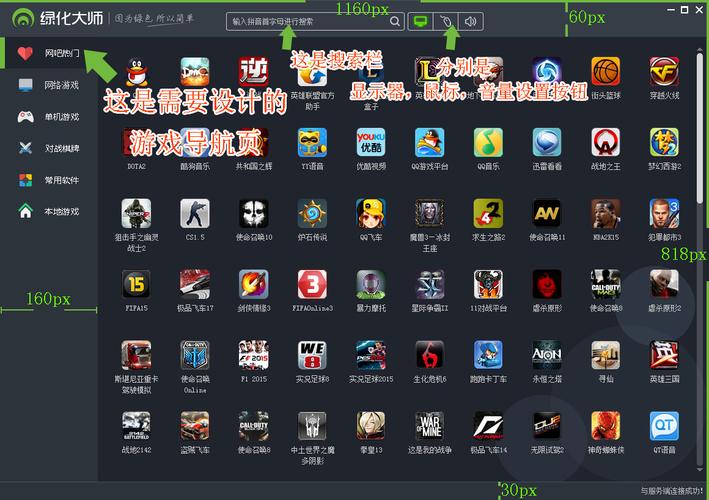Launch 狙击手之幽灵战士2 game icon
Image resolution: width=709 pixels, height=500 pixels.
(x=136, y=213)
